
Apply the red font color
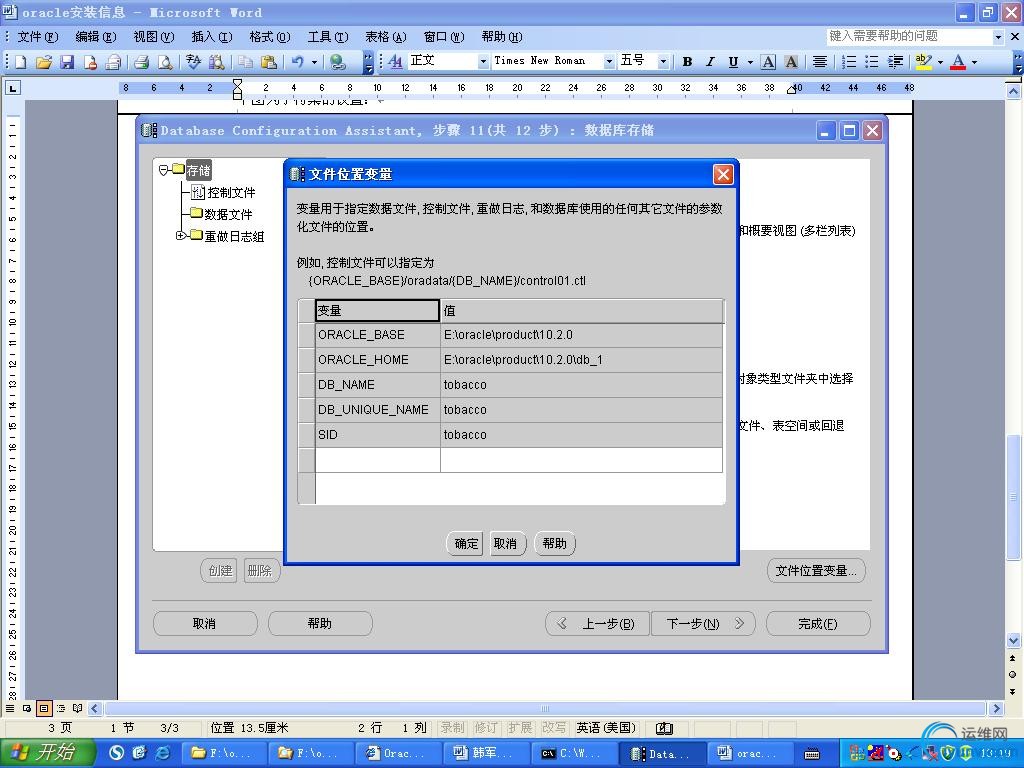coord(958,61)
